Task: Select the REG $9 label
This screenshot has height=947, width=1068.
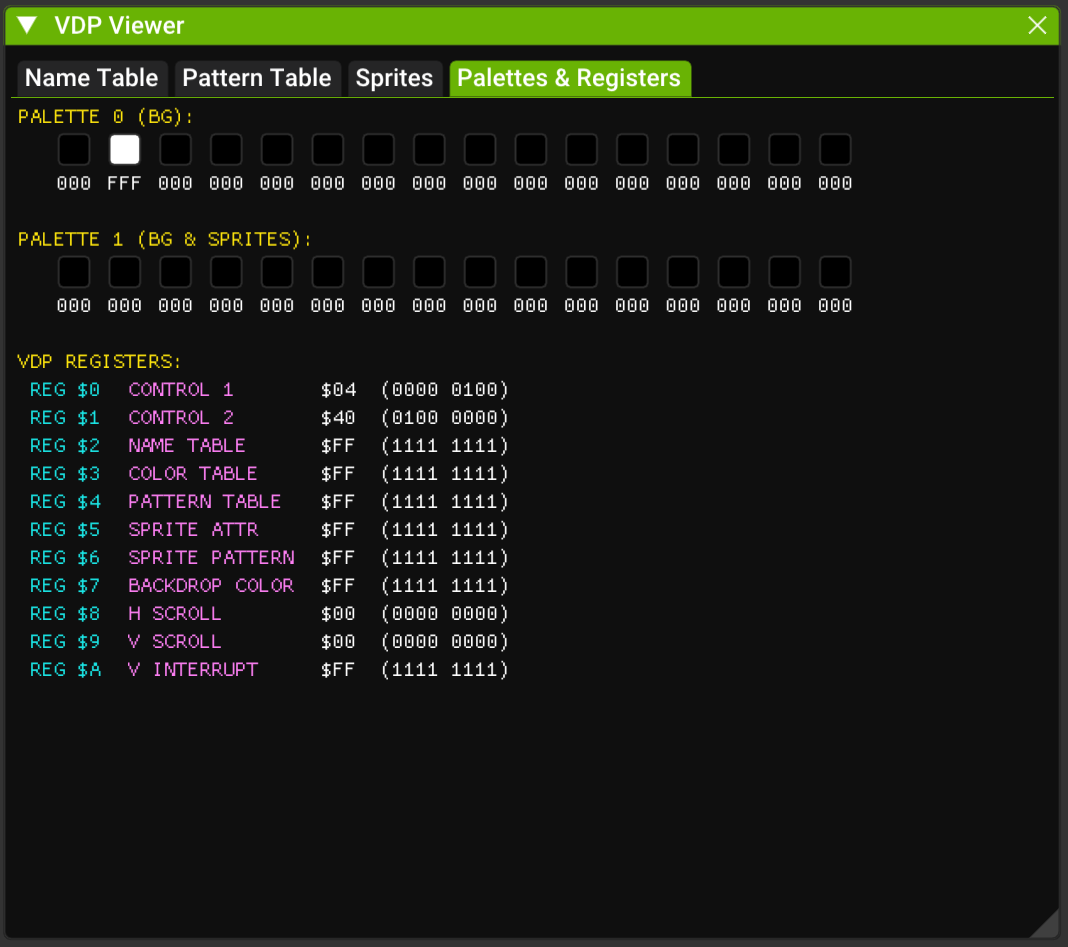Action: pyautogui.click(x=65, y=641)
